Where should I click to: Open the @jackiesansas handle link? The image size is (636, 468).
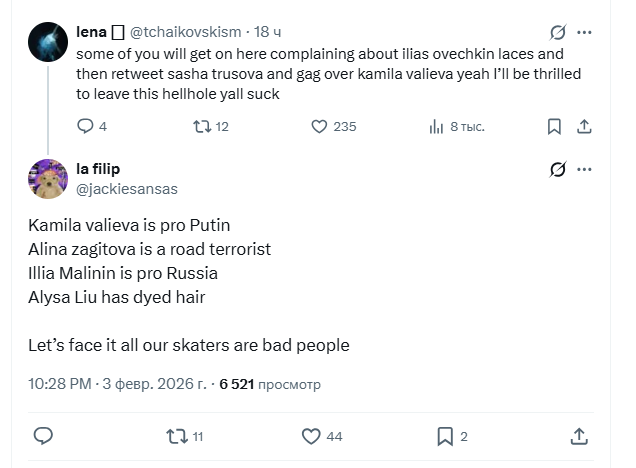127,188
